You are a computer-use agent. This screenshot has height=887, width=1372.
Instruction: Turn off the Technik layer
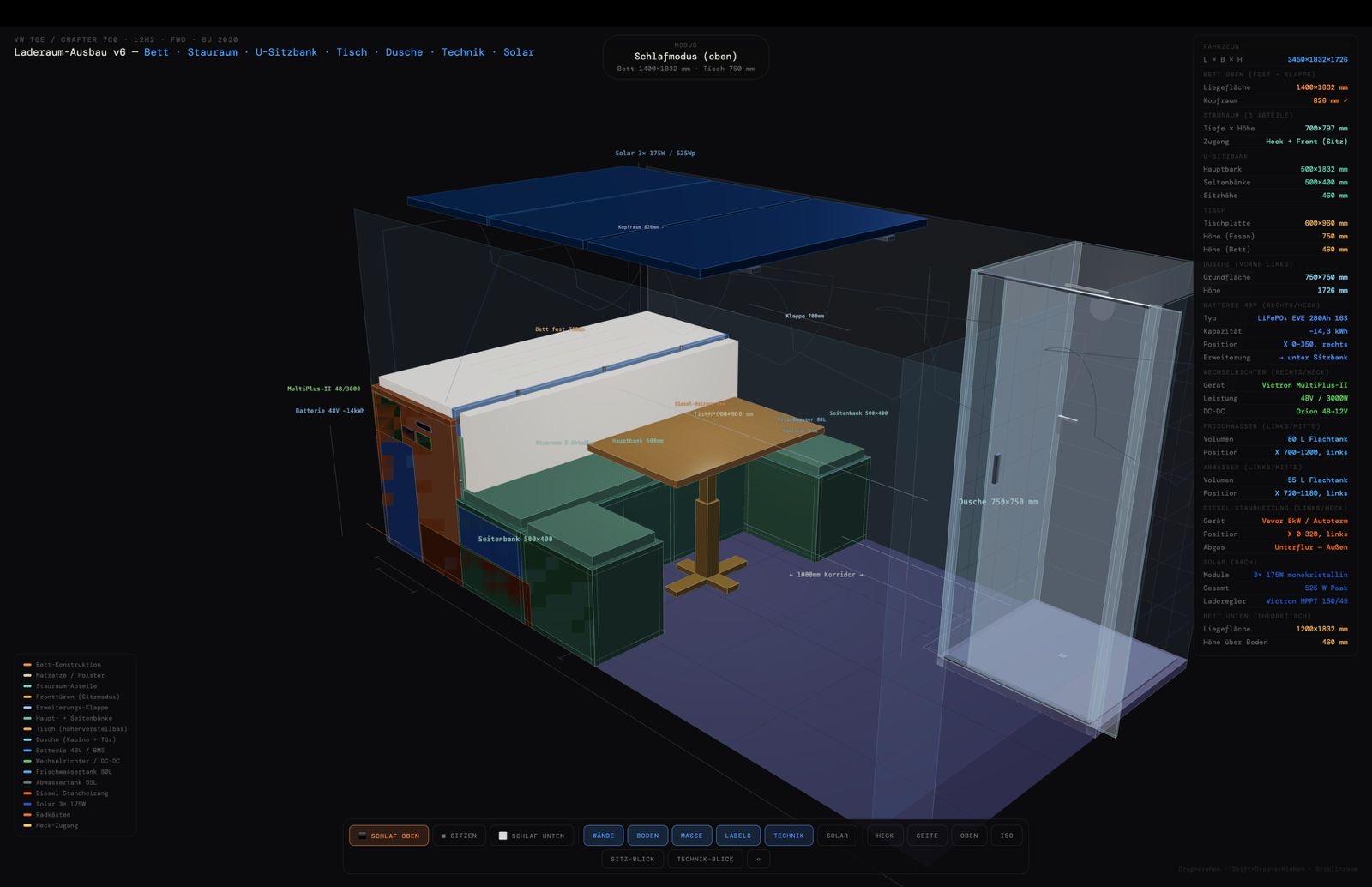pos(789,836)
